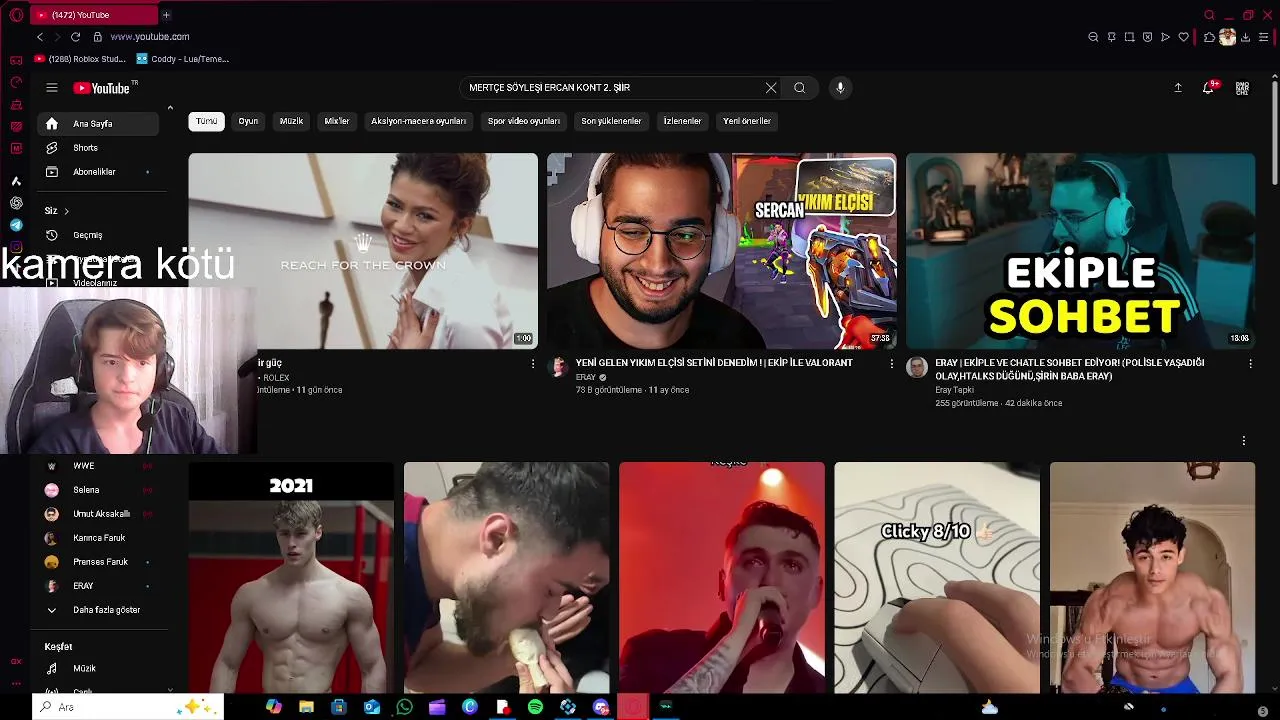Clear the search box with the X
The height and width of the screenshot is (720, 1280).
[771, 88]
